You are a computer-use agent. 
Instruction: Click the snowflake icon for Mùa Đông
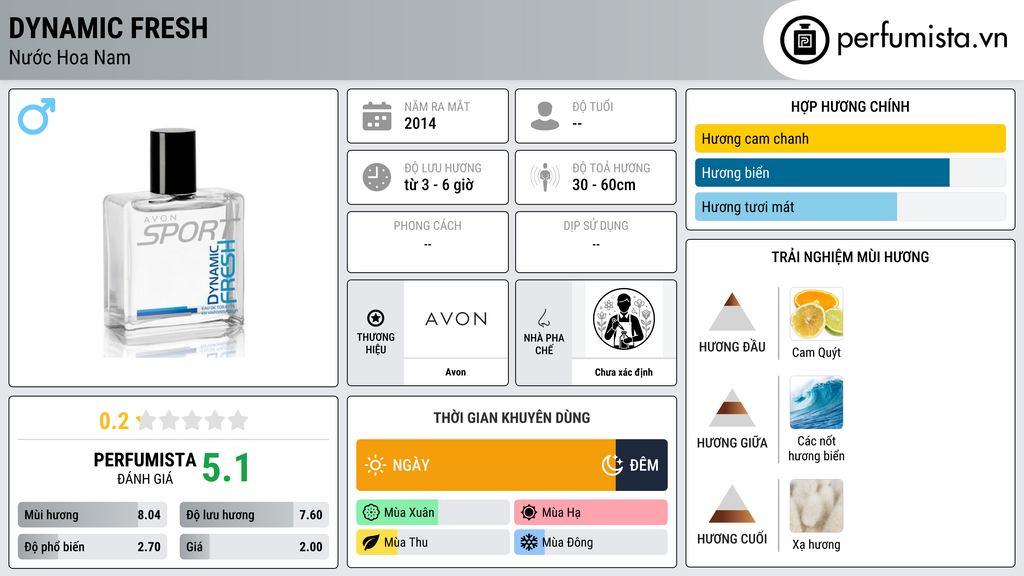529,542
